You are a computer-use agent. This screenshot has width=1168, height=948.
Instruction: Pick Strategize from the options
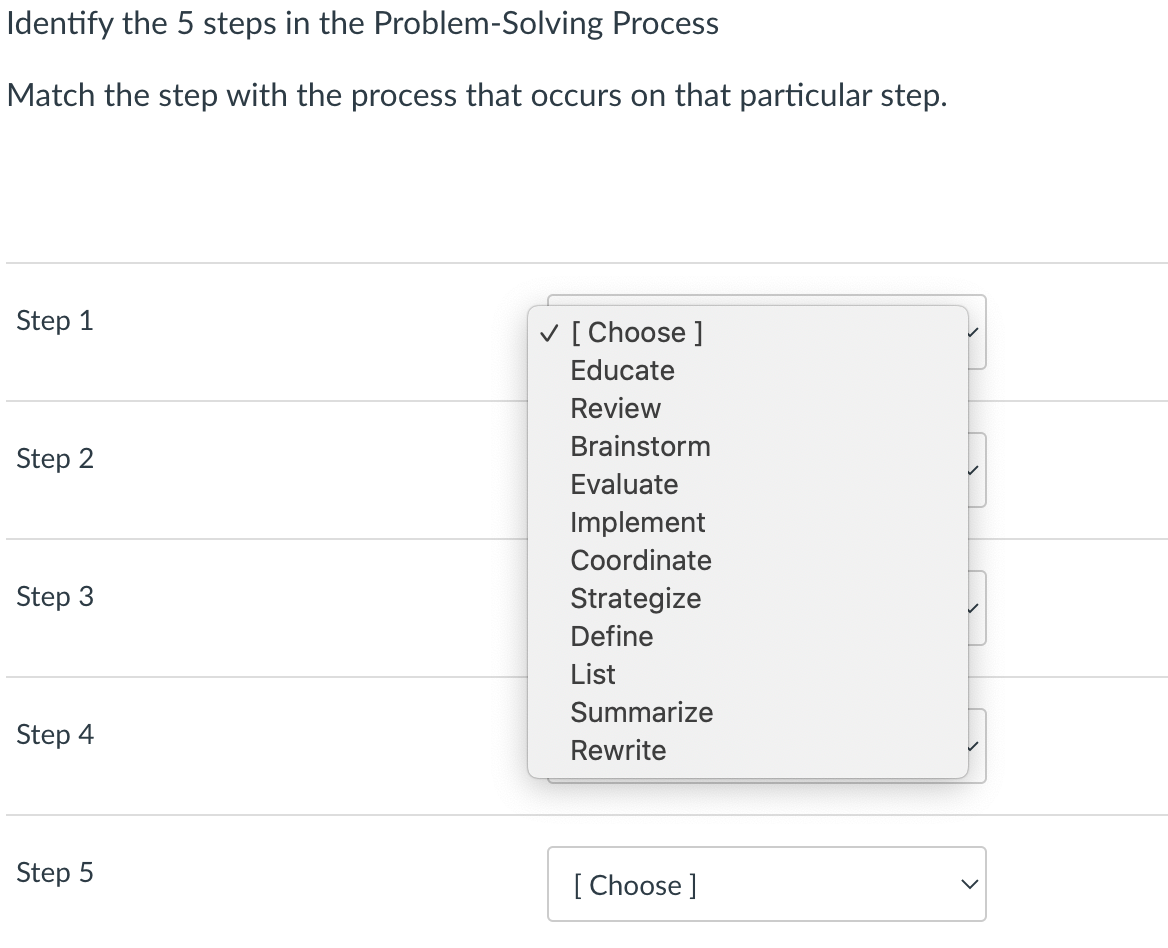[x=635, y=598]
